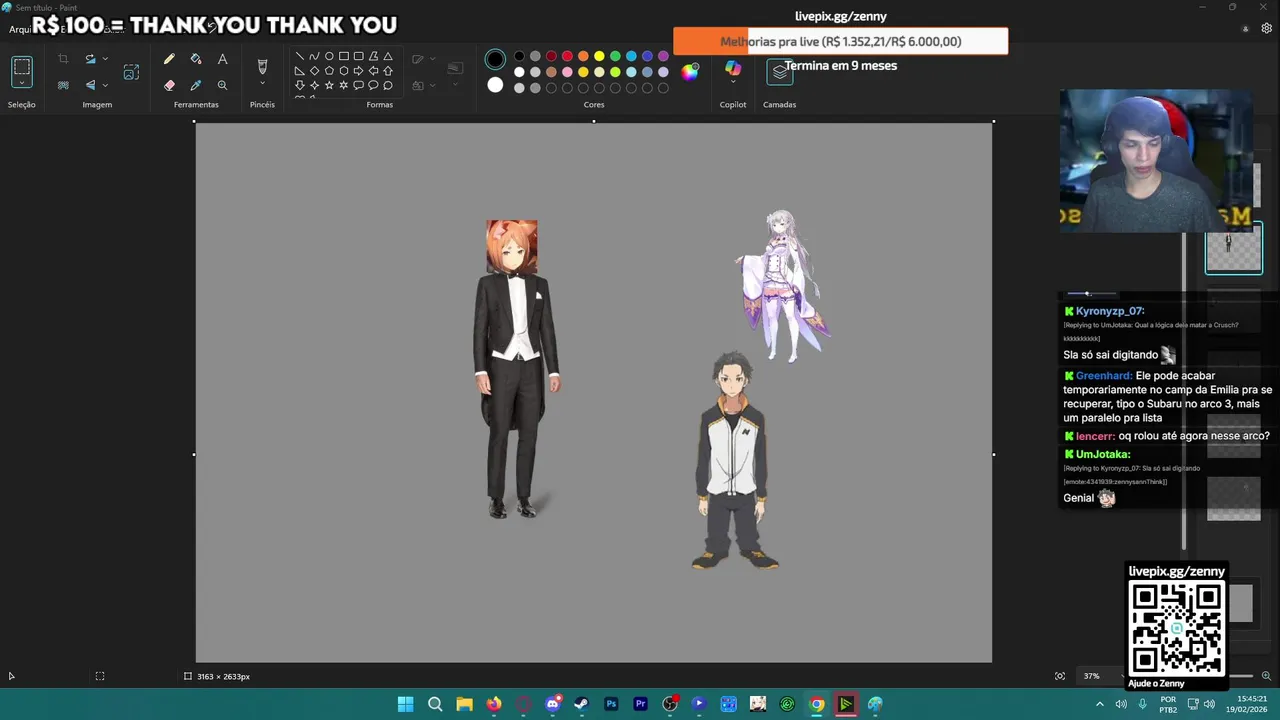
Task: Pick the right arrow shape
Action: click(x=358, y=71)
